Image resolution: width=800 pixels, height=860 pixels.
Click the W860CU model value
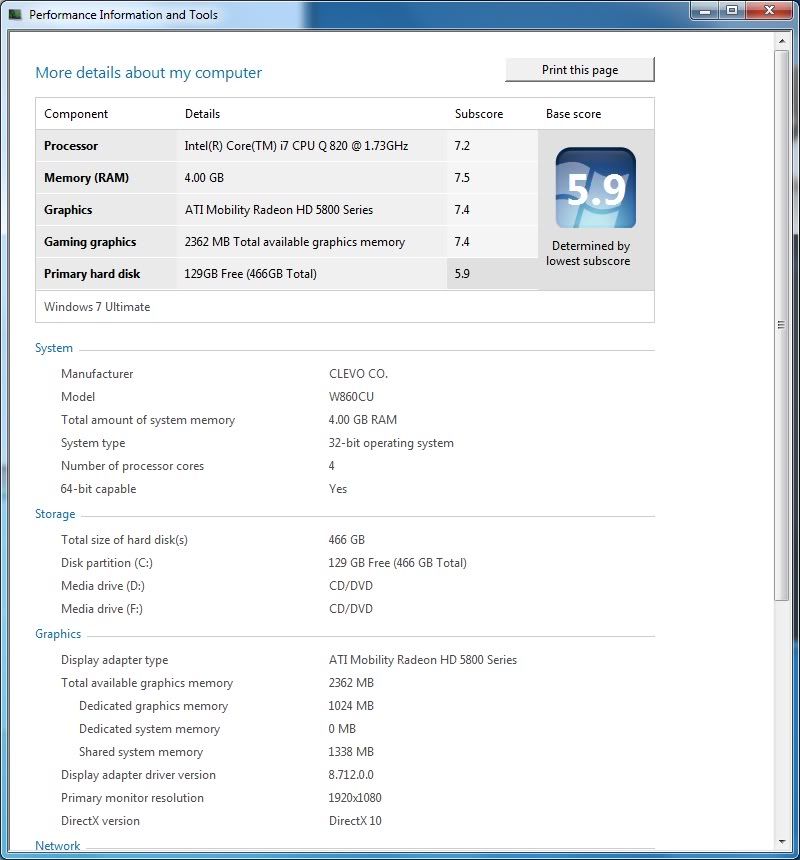[351, 397]
